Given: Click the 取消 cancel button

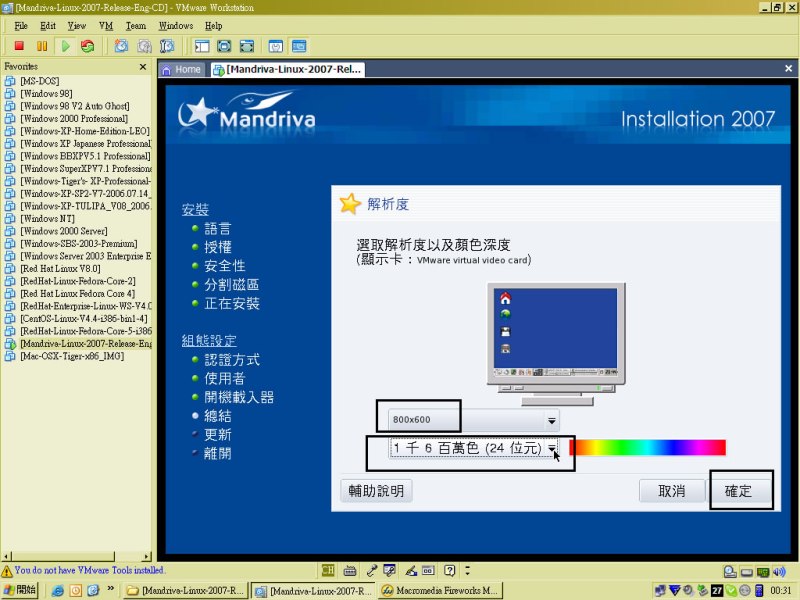Looking at the screenshot, I should click(x=672, y=491).
